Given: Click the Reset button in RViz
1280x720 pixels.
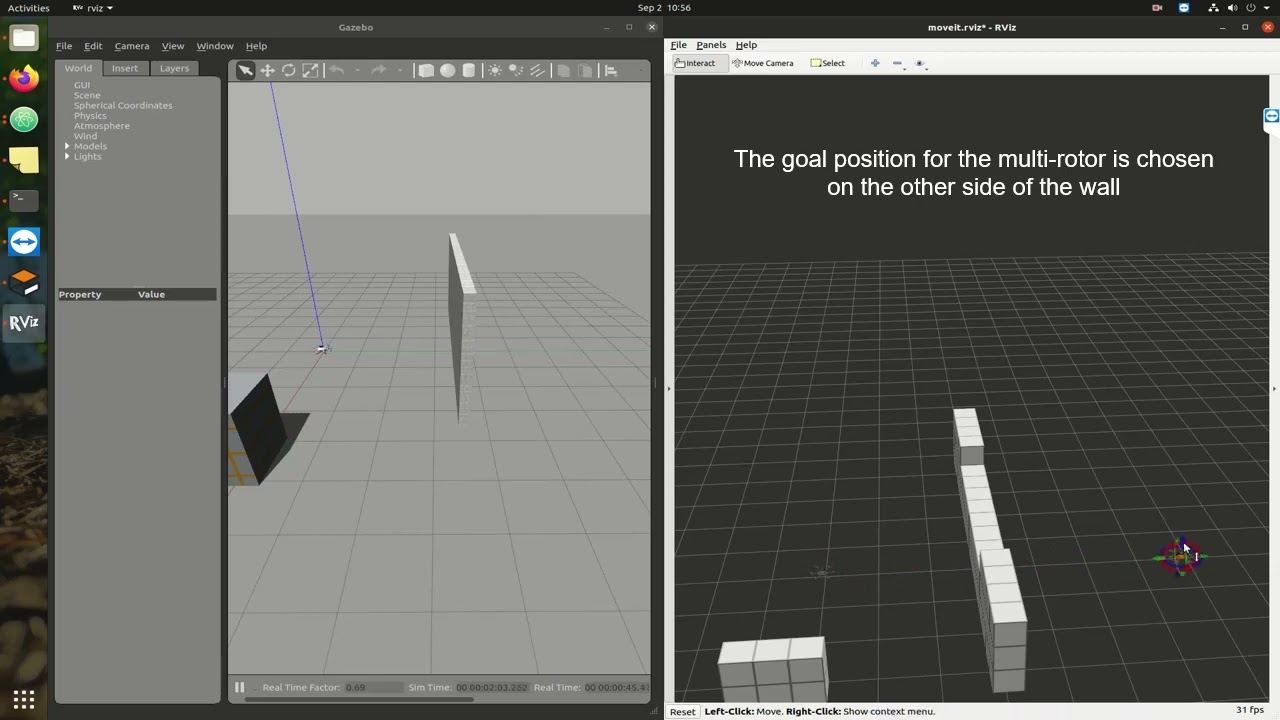Looking at the screenshot, I should tap(683, 712).
